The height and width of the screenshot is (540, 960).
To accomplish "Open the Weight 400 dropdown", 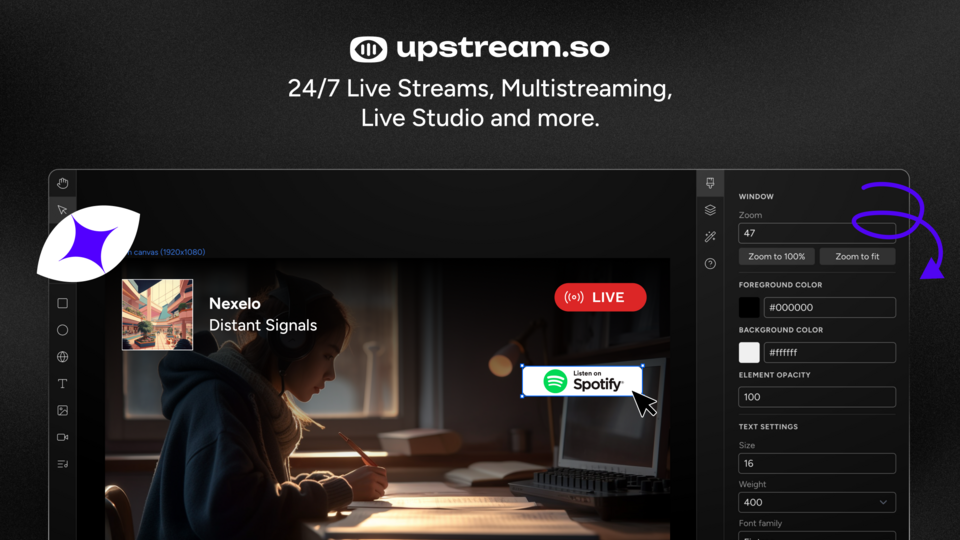I will tap(817, 503).
